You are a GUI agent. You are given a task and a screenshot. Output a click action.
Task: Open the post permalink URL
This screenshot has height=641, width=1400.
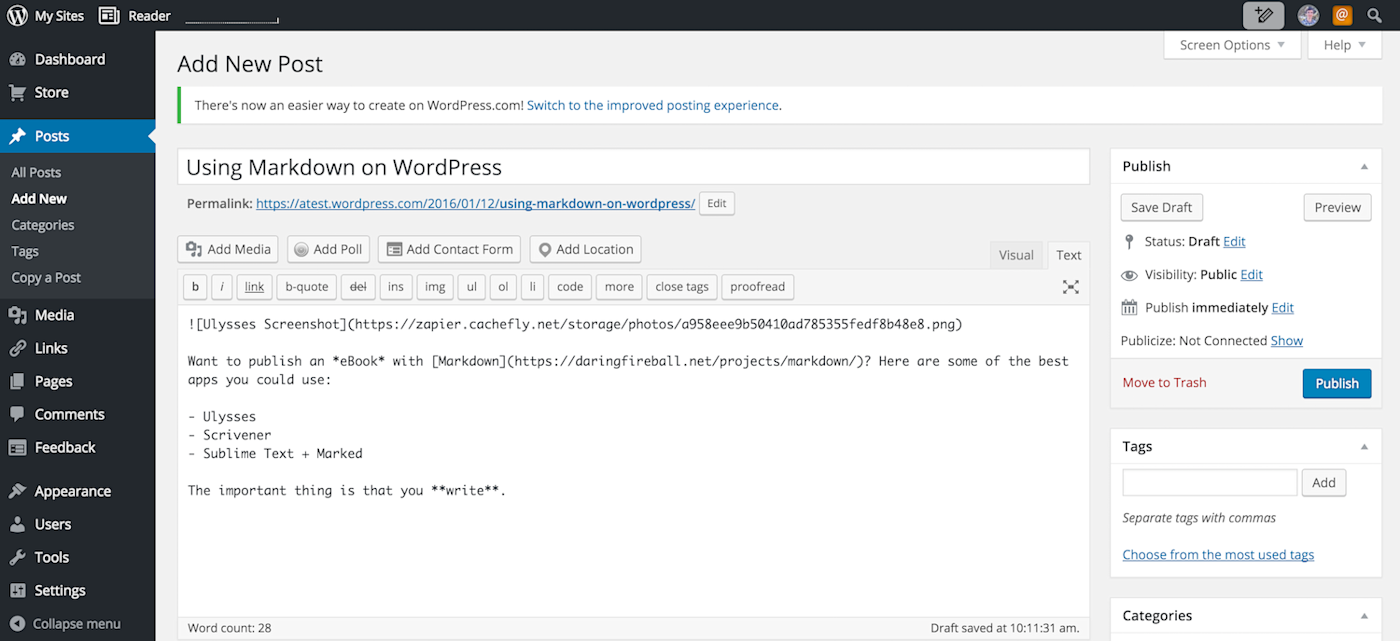(x=475, y=203)
